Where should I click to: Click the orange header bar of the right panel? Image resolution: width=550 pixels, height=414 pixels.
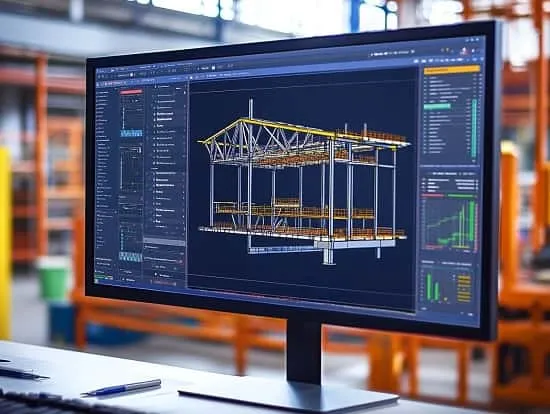[452, 70]
